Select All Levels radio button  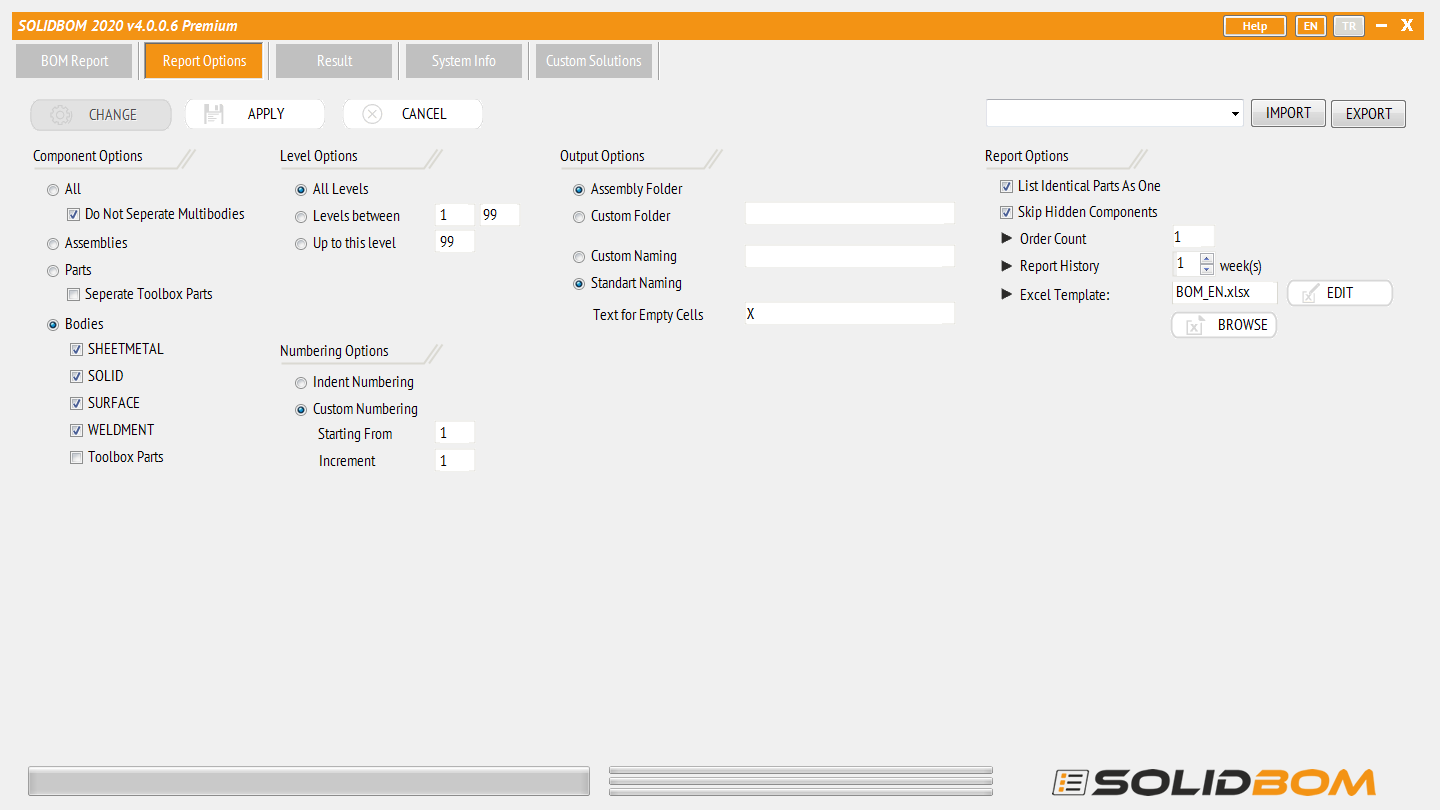pos(301,189)
